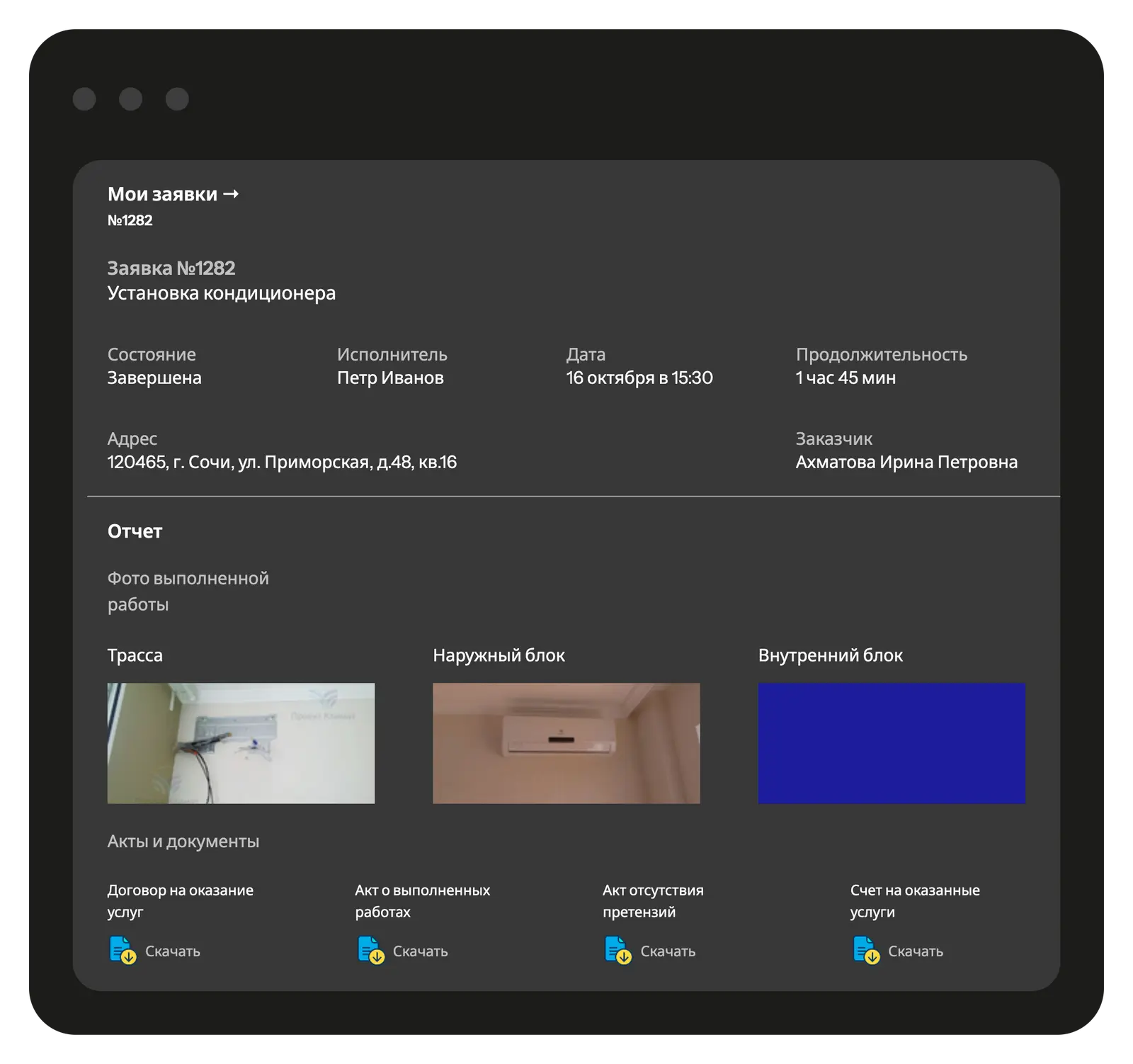Click the middle gray window control dot
The image size is (1133, 1064).
coord(130,99)
